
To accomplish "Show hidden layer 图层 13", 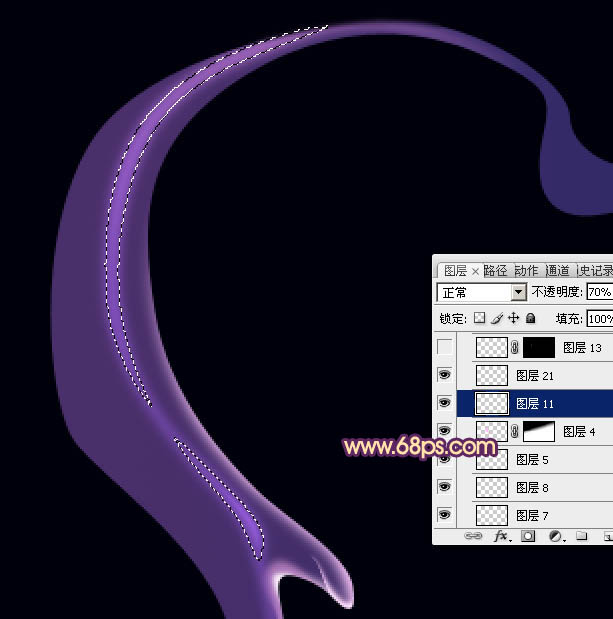I will (445, 348).
